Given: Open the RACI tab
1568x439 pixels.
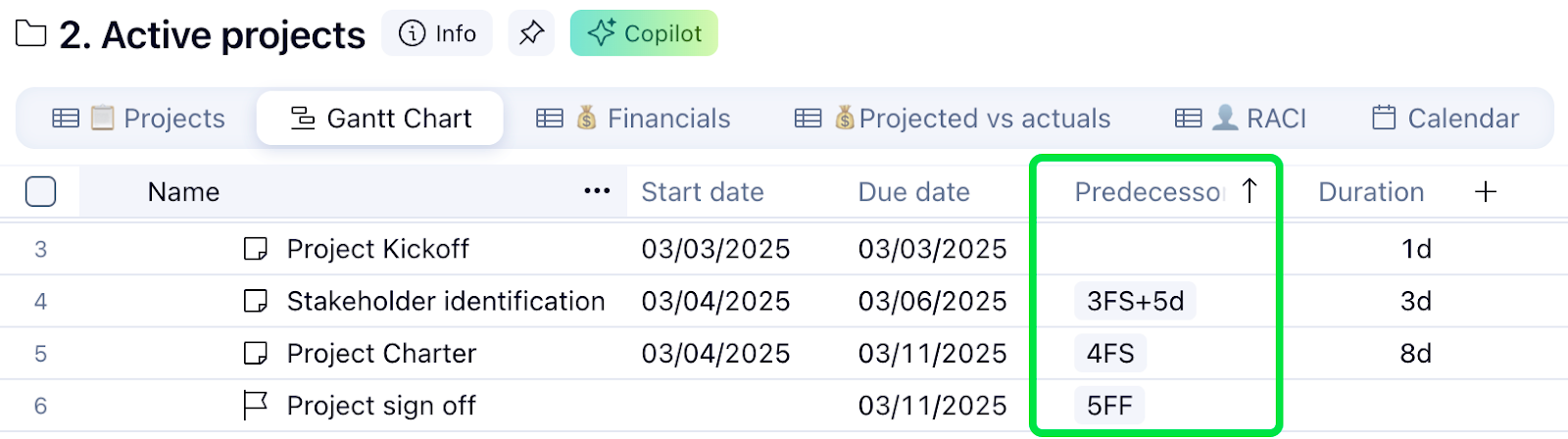Looking at the screenshot, I should tap(1241, 119).
